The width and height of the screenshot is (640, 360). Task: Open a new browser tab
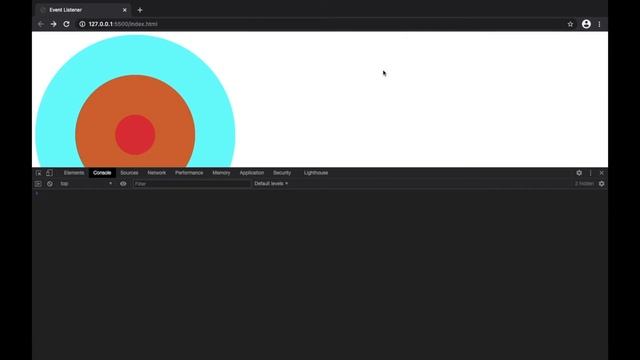click(x=140, y=10)
